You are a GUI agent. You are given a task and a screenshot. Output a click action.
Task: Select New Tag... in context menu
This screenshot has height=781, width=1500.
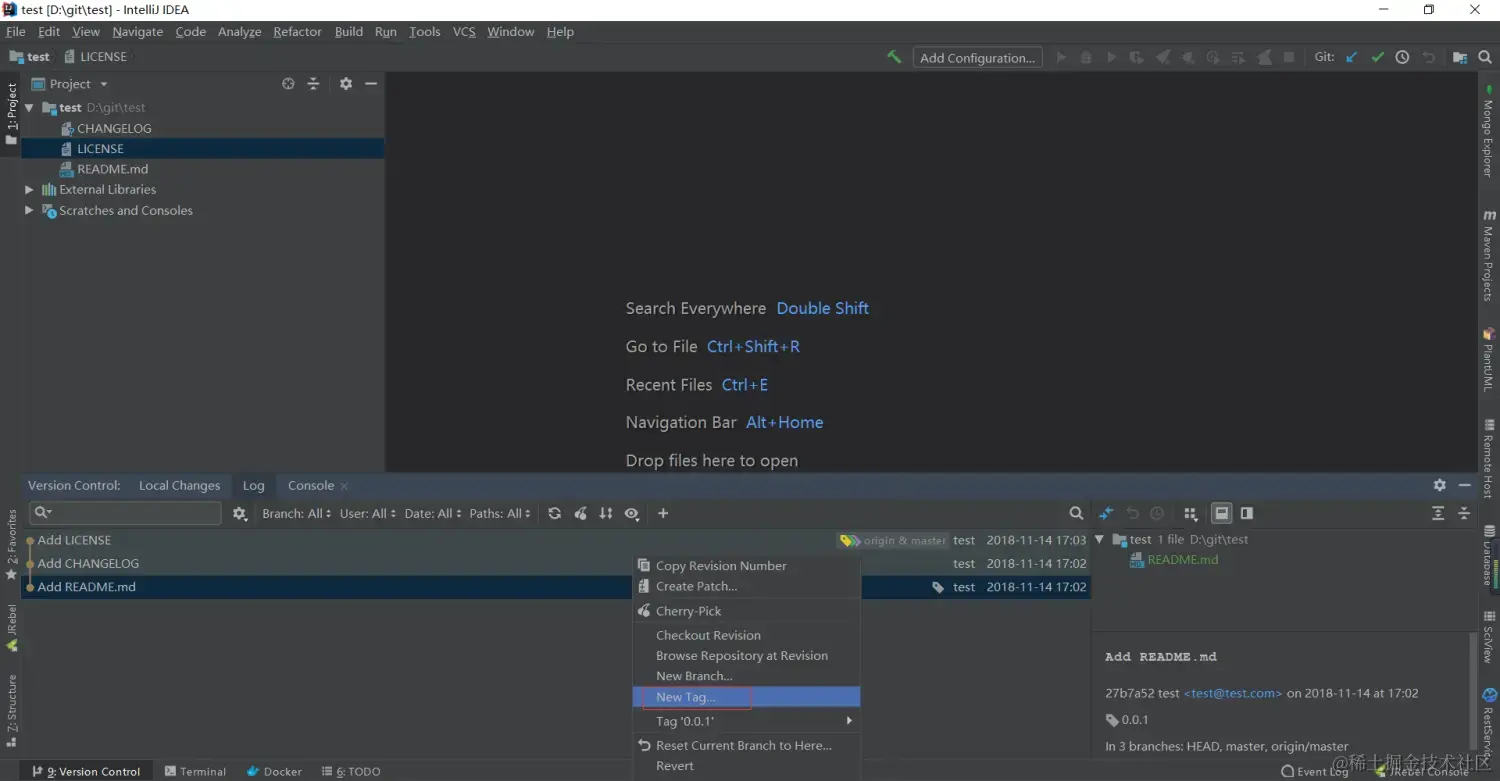click(x=747, y=697)
